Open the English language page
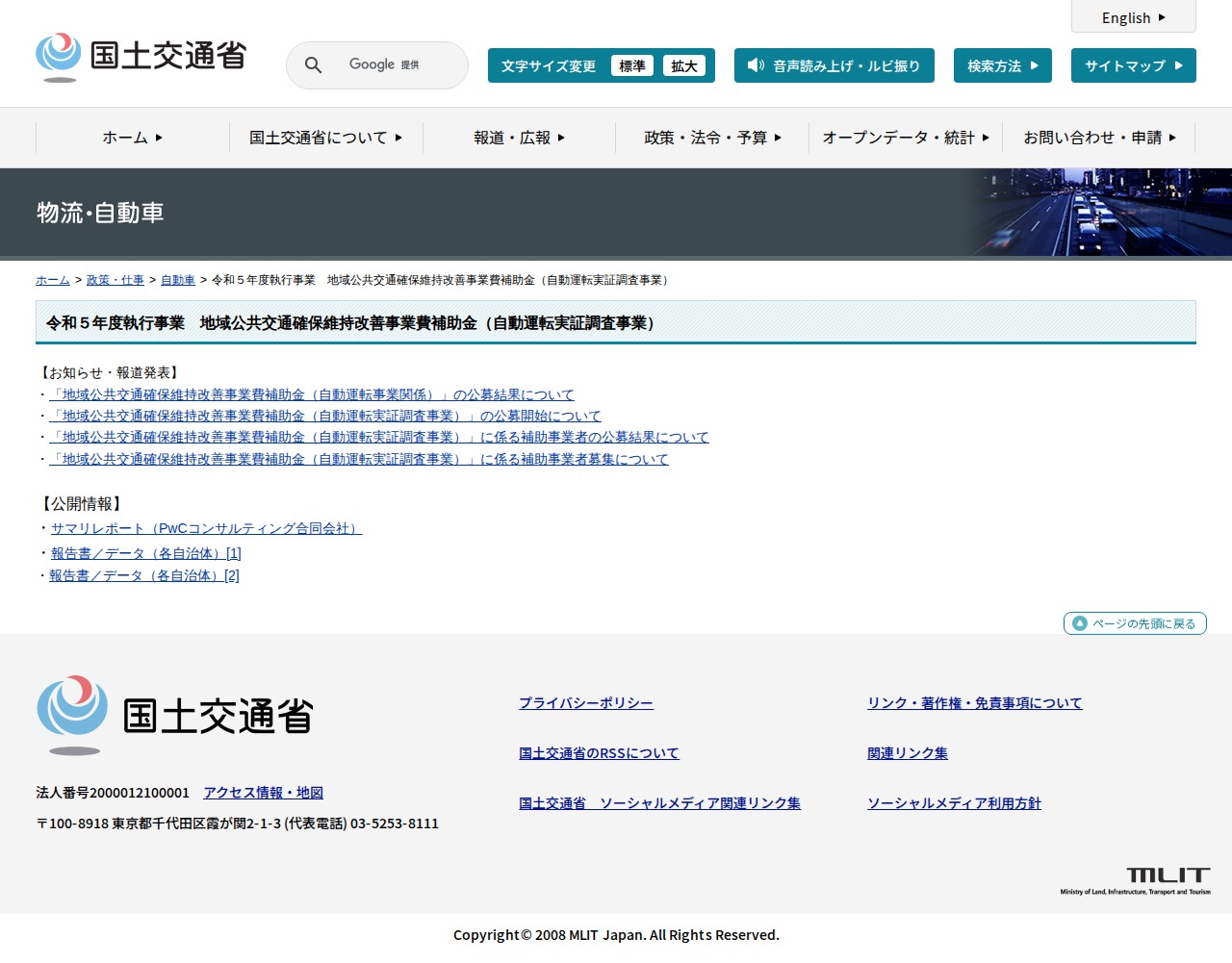Screen dimensions: 1232x963 pyautogui.click(x=1133, y=17)
